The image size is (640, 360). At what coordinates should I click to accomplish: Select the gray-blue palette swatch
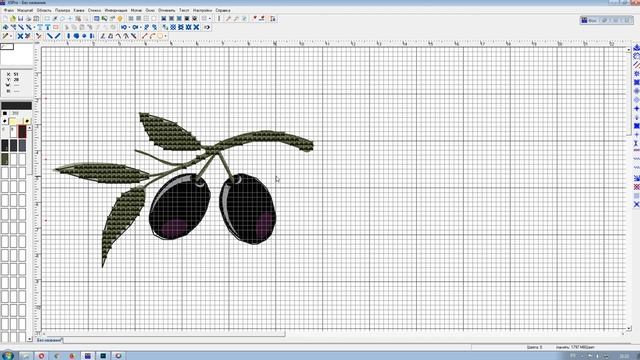22,145
